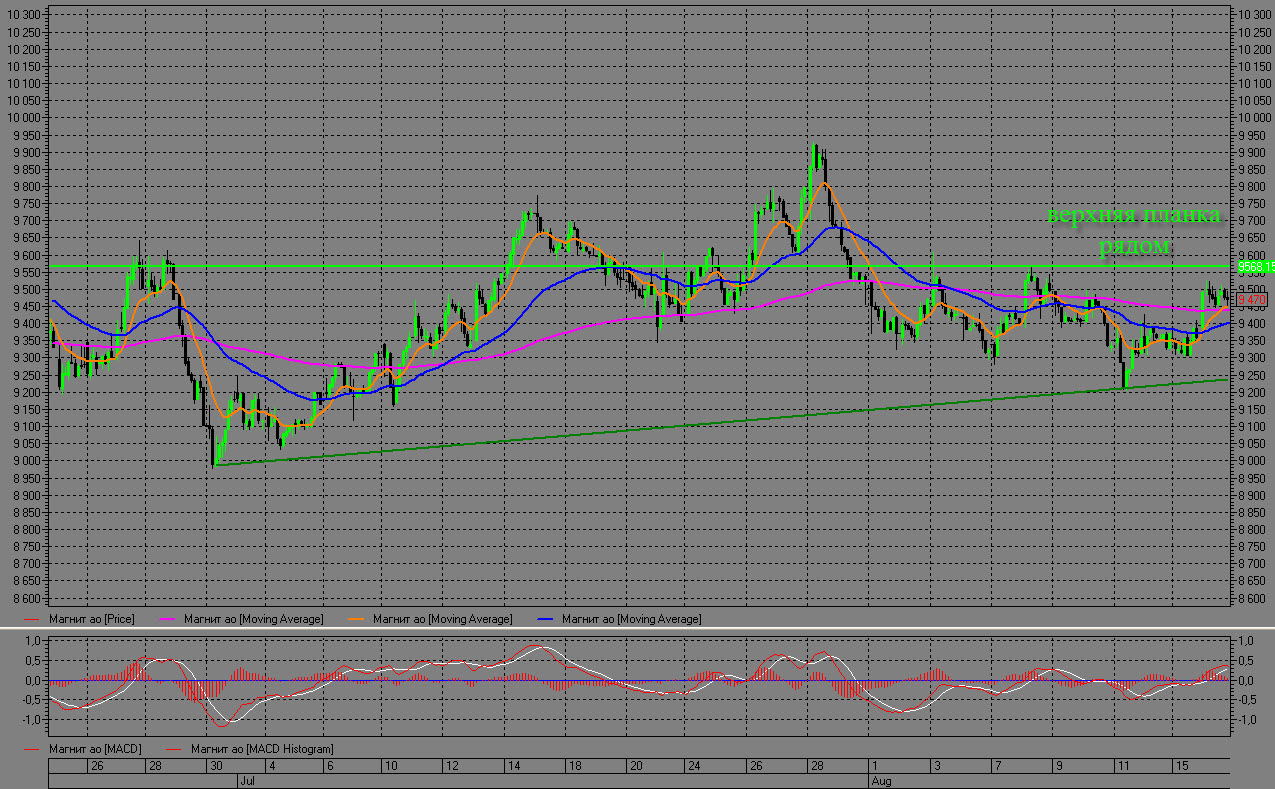The image size is (1275, 789).
Task: Click the '9 000' label on left price axis
Action: pos(27,461)
